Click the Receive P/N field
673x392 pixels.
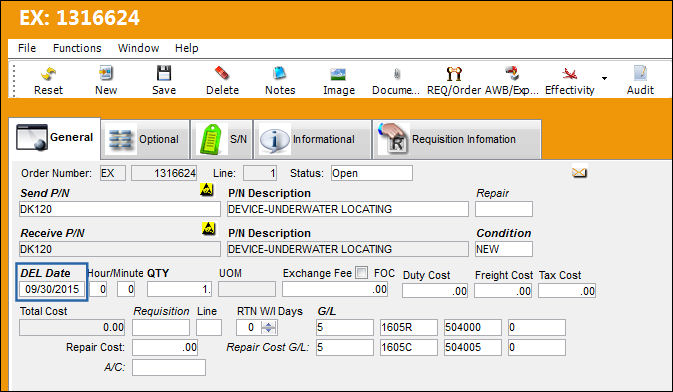(120, 249)
